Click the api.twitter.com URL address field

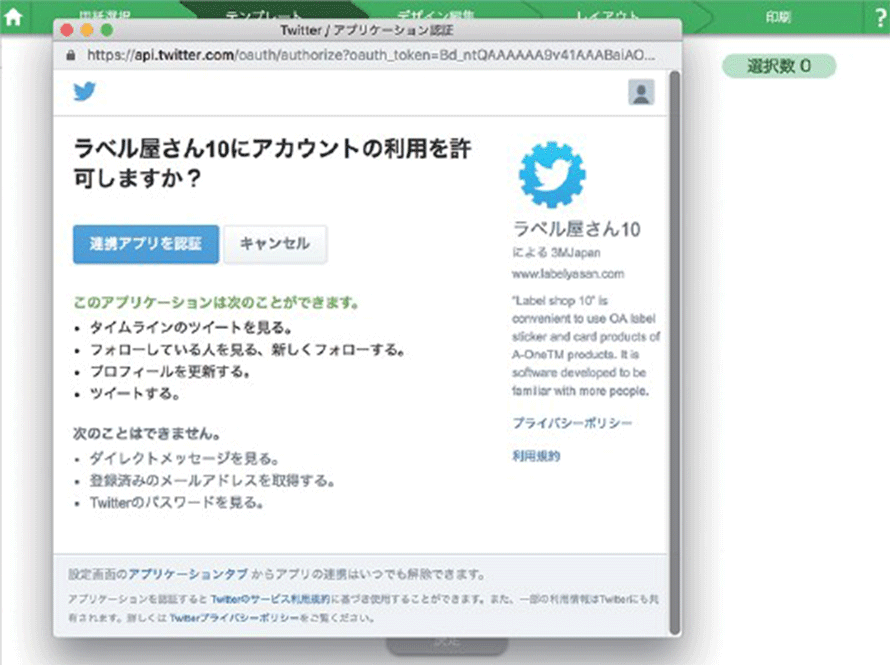[370, 55]
